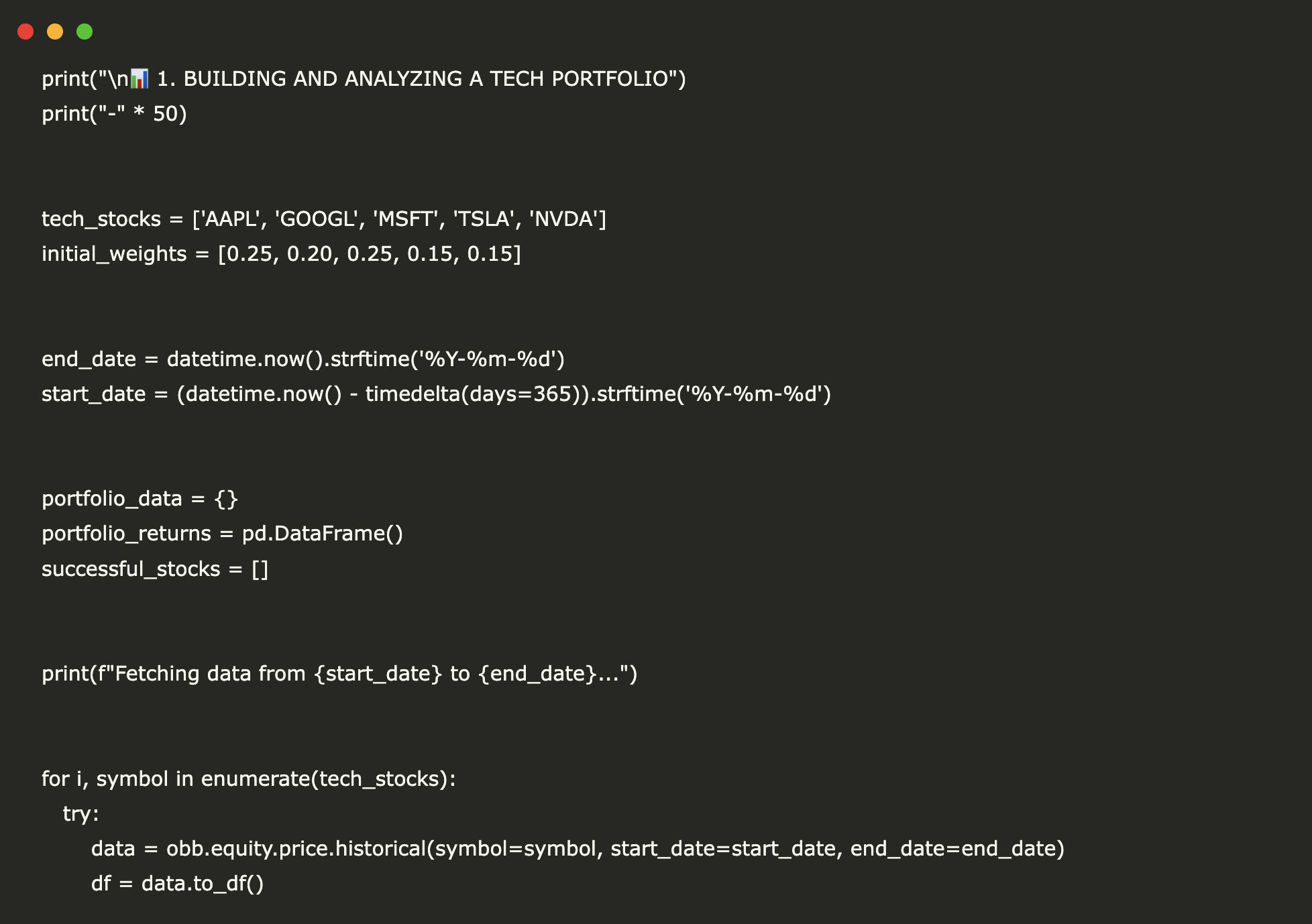Click the 0.20 weight value
The height and width of the screenshot is (924, 1312).
click(309, 254)
